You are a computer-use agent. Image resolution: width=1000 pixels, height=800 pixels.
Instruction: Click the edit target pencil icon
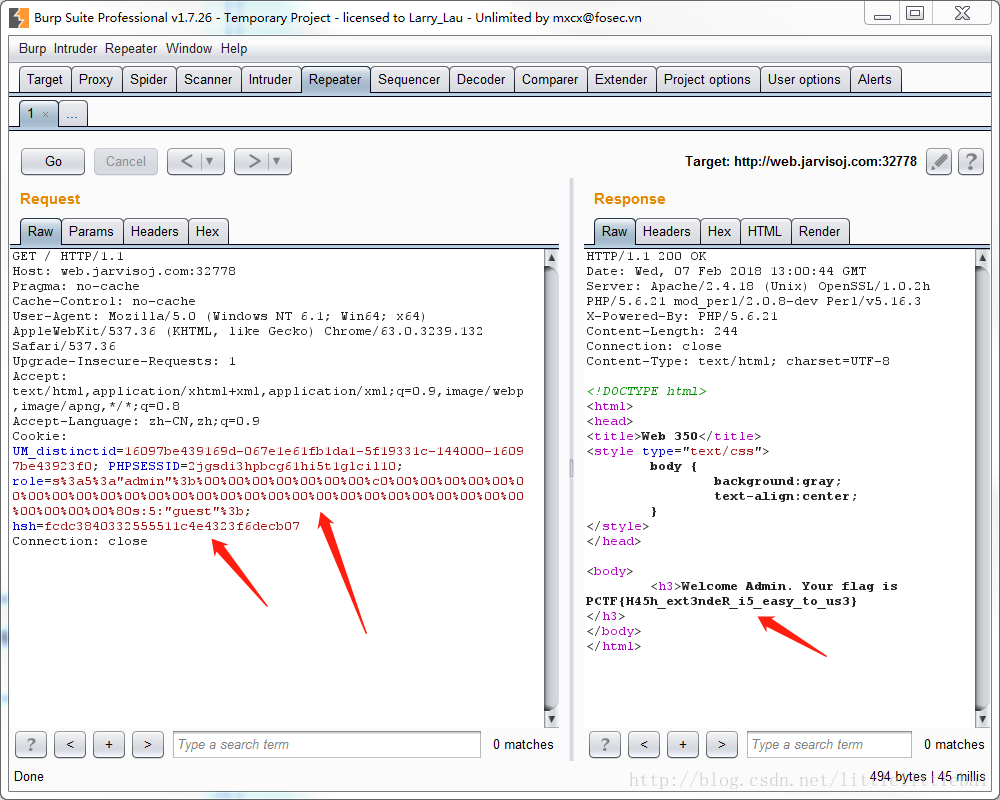pos(939,161)
